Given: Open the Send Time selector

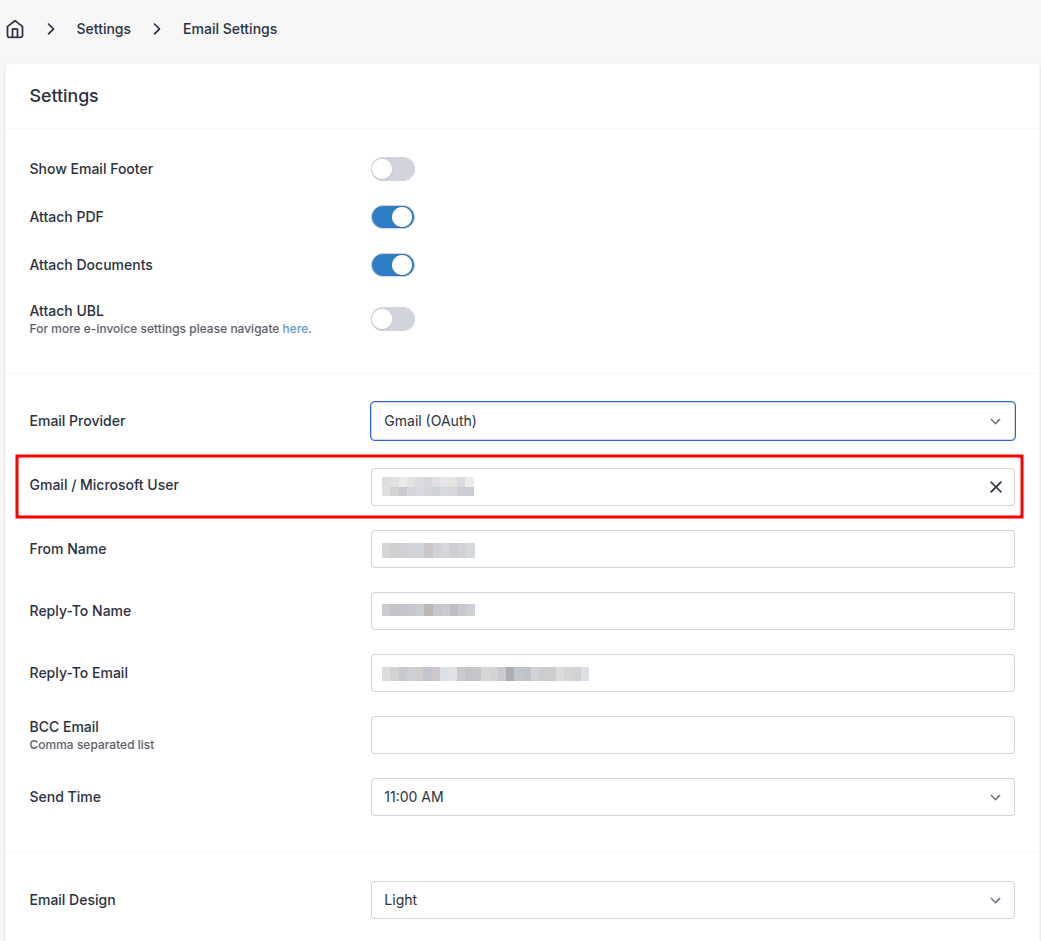Looking at the screenshot, I should pos(692,797).
